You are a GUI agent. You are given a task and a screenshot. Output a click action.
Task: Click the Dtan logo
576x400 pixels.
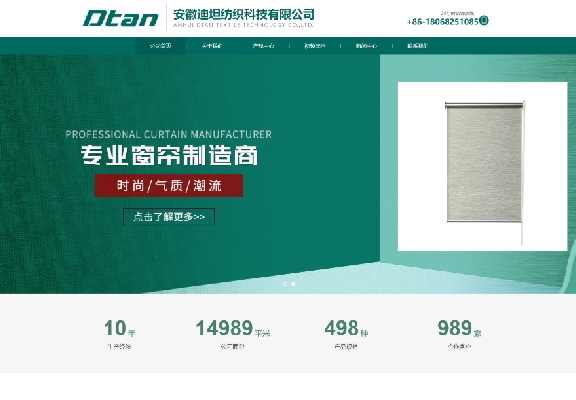tap(120, 18)
